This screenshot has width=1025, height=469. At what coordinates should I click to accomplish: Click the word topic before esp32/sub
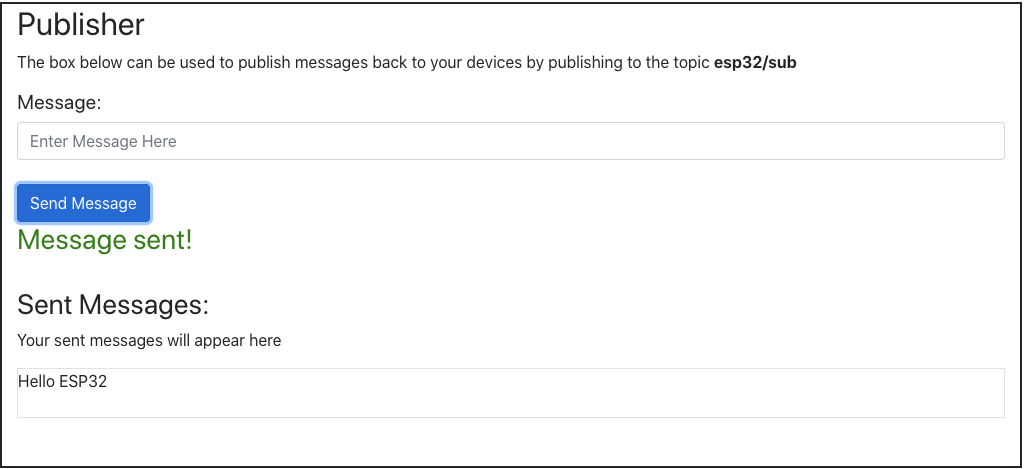692,63
